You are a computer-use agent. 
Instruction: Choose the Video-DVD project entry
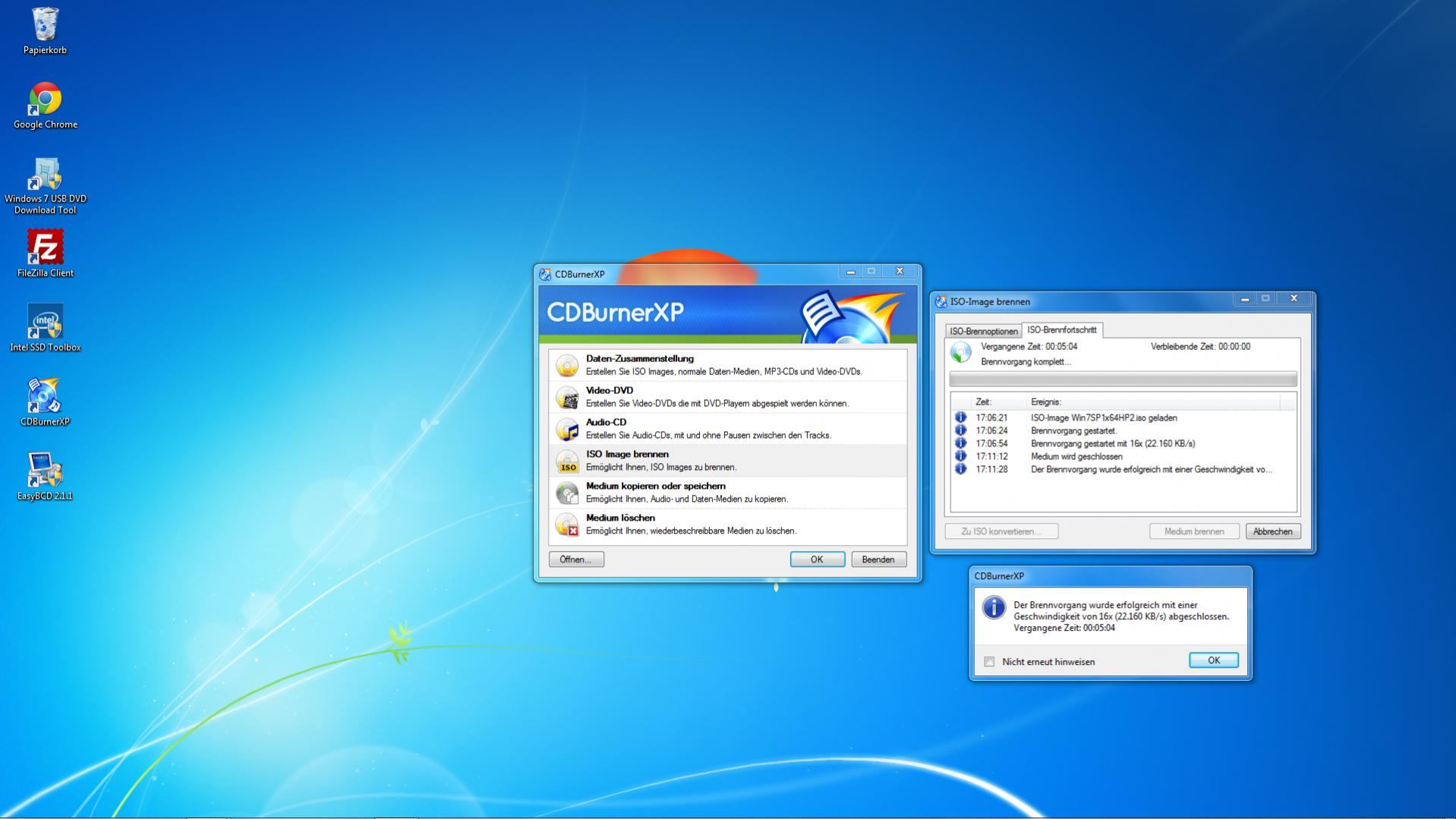click(727, 397)
